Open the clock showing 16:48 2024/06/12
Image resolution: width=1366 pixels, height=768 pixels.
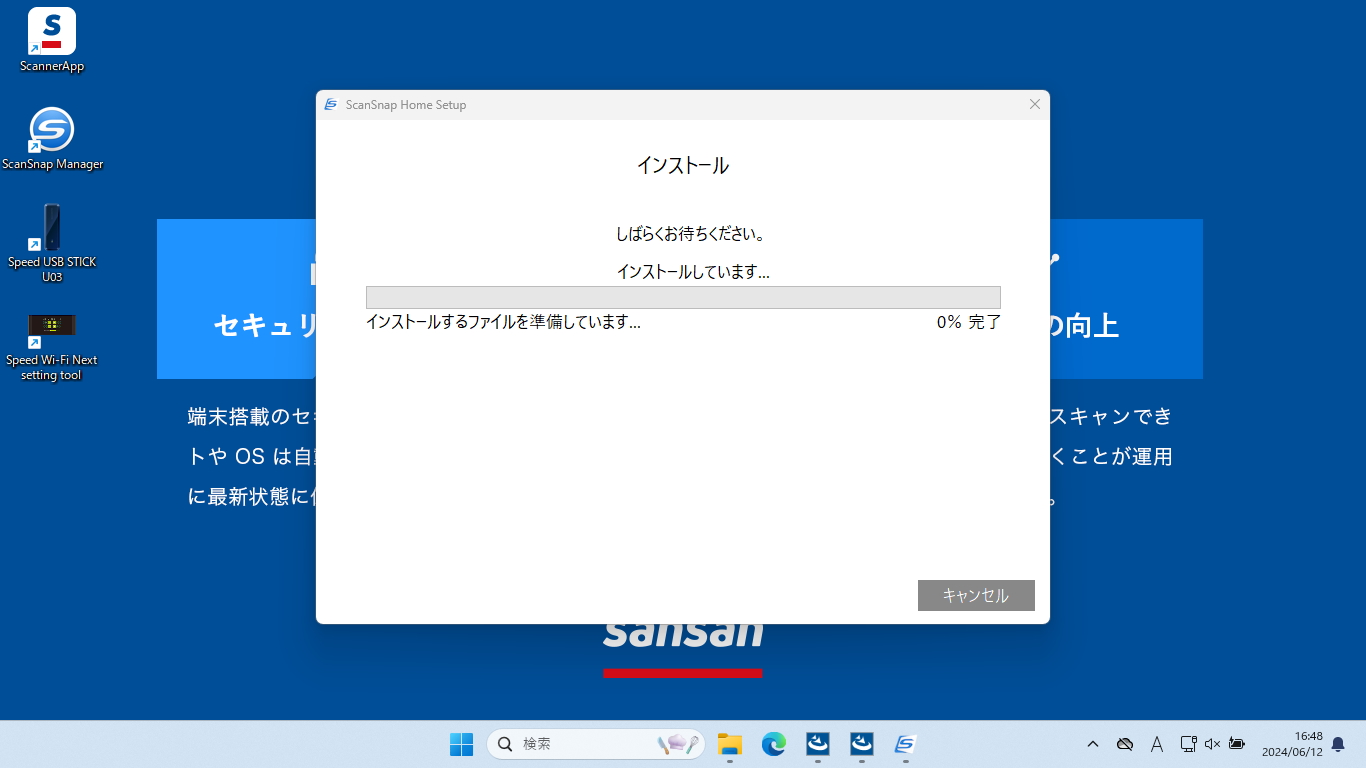click(1292, 744)
